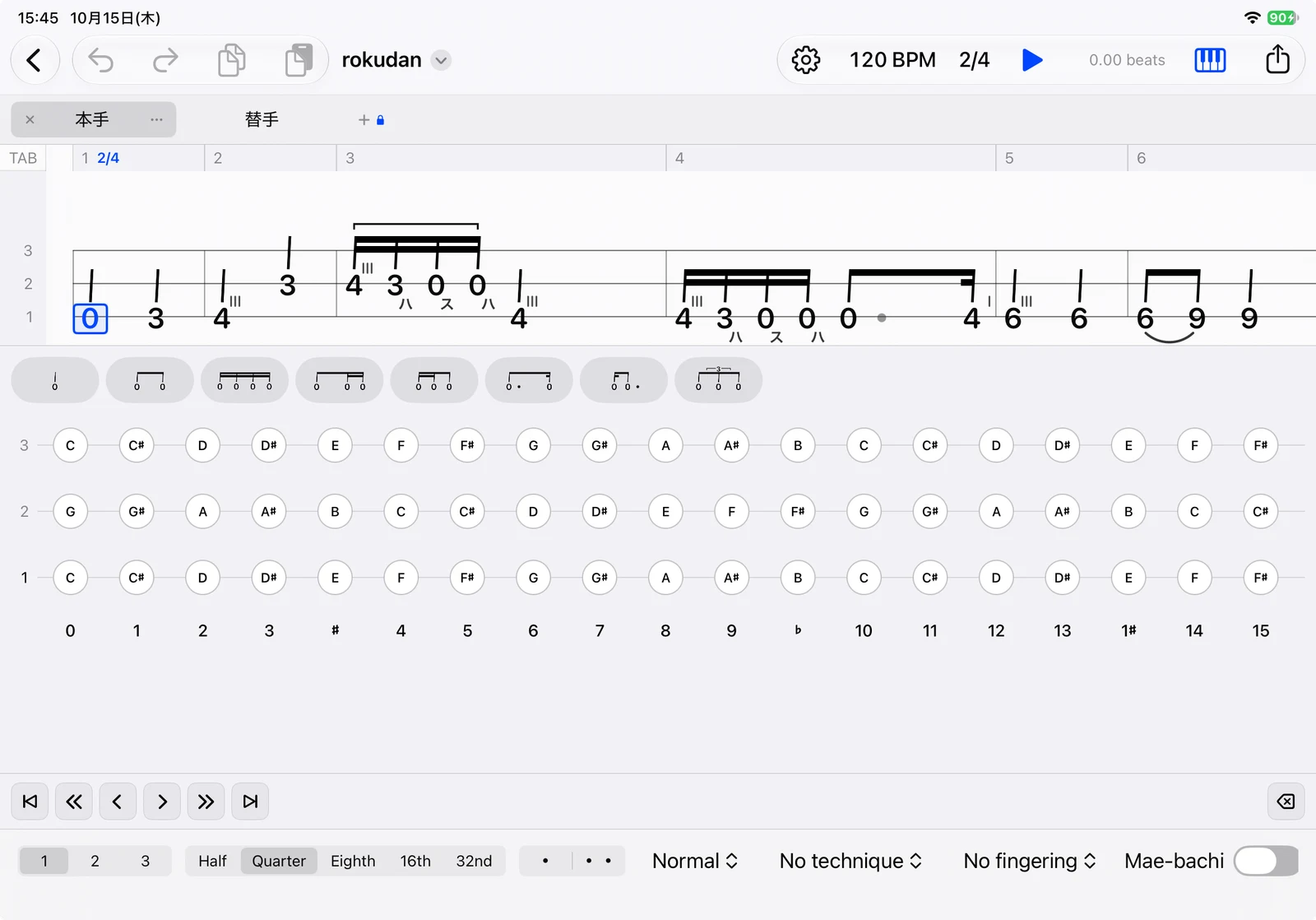Redo the last undone edit
Viewport: 1316px width, 920px height.
pyautogui.click(x=165, y=60)
